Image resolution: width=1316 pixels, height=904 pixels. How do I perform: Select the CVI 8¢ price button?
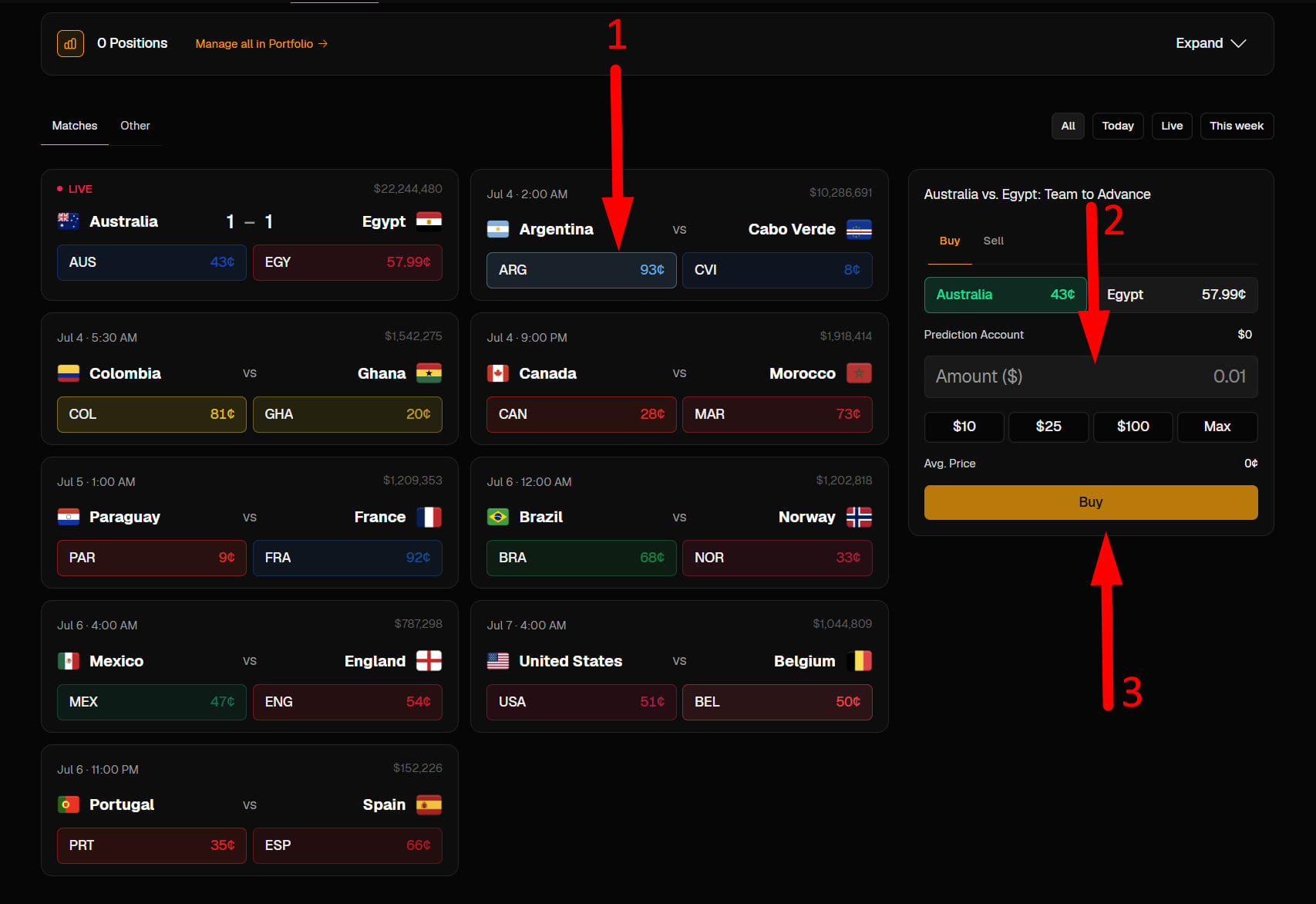[777, 270]
